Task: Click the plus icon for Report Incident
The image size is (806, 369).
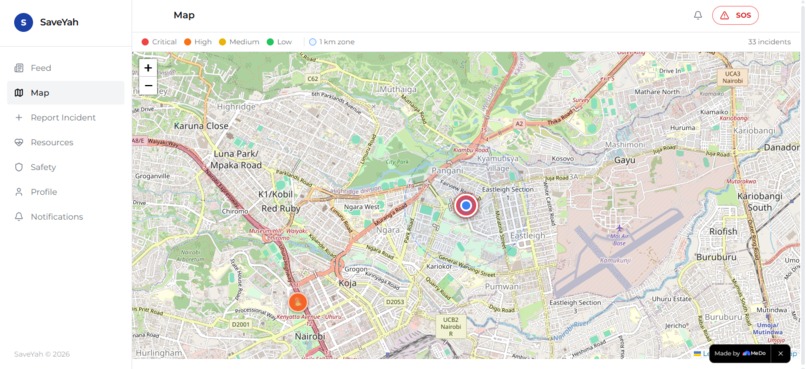Action: click(19, 118)
